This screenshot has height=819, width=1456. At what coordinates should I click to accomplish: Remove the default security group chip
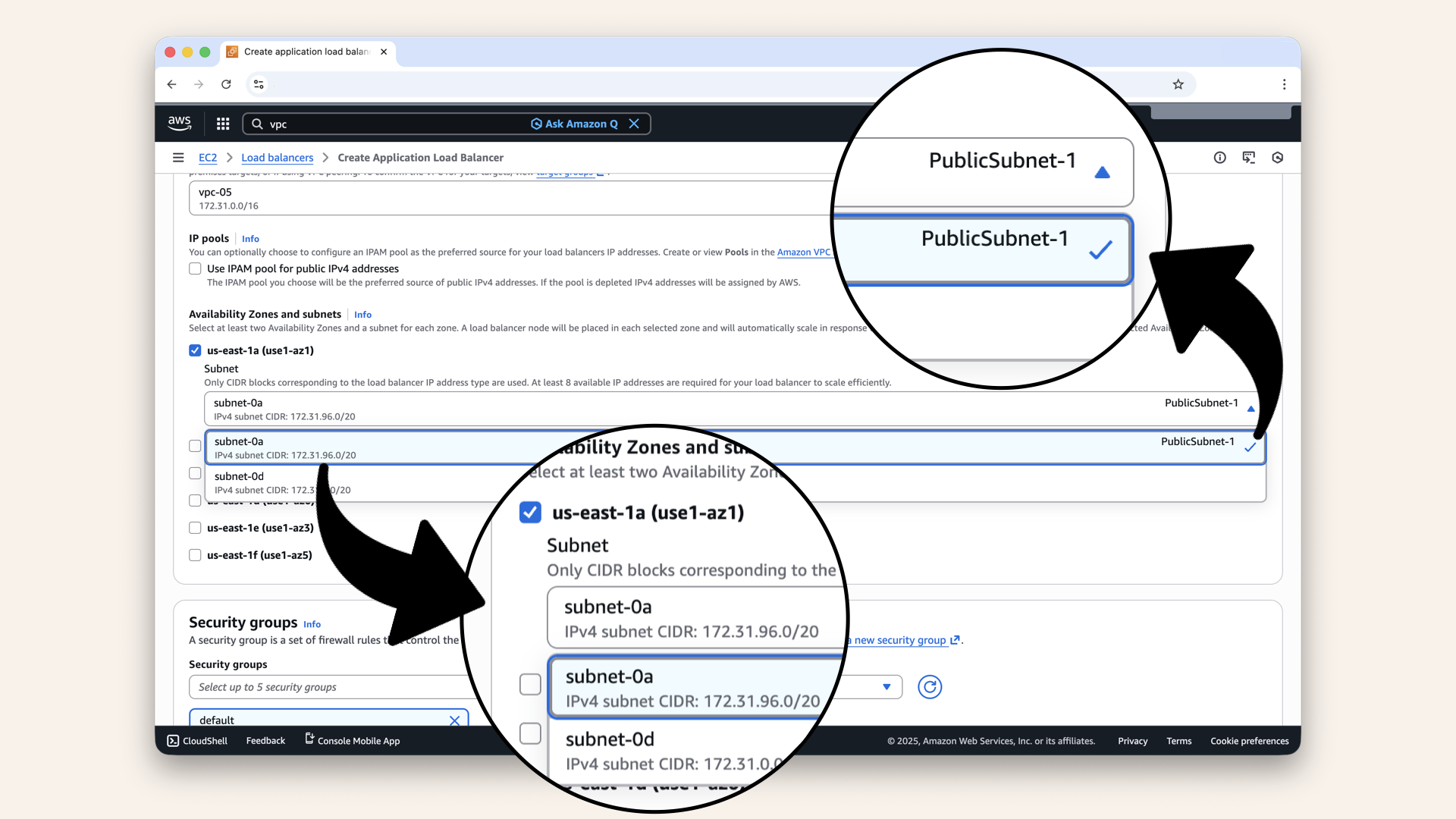[455, 720]
